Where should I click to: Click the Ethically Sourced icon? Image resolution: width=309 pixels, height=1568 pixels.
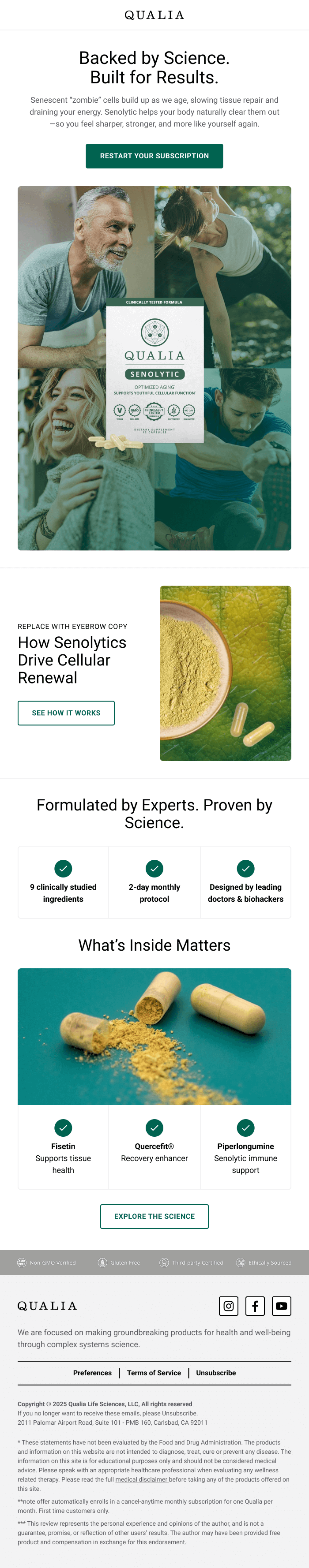[241, 1262]
